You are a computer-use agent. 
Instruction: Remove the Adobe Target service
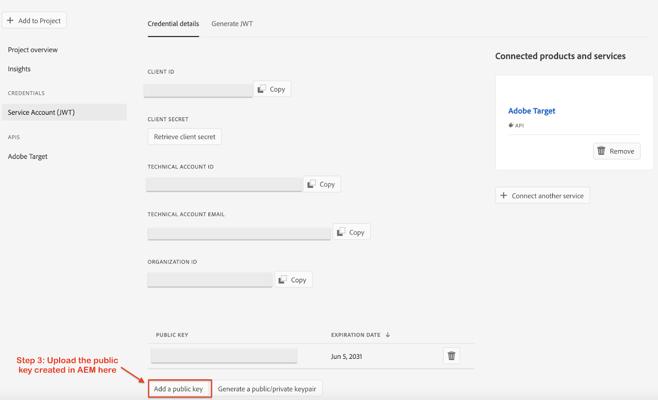click(x=616, y=151)
